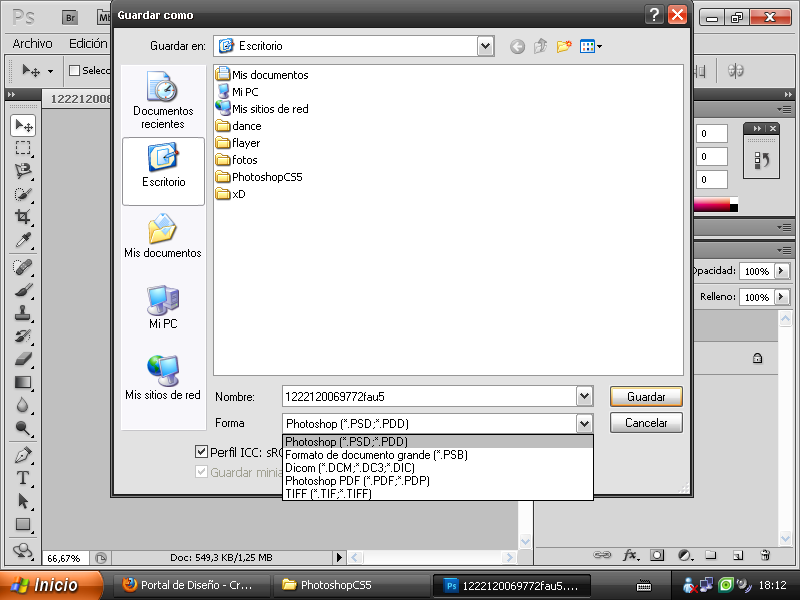
Task: Create new adjustment layer icon
Action: (x=685, y=555)
